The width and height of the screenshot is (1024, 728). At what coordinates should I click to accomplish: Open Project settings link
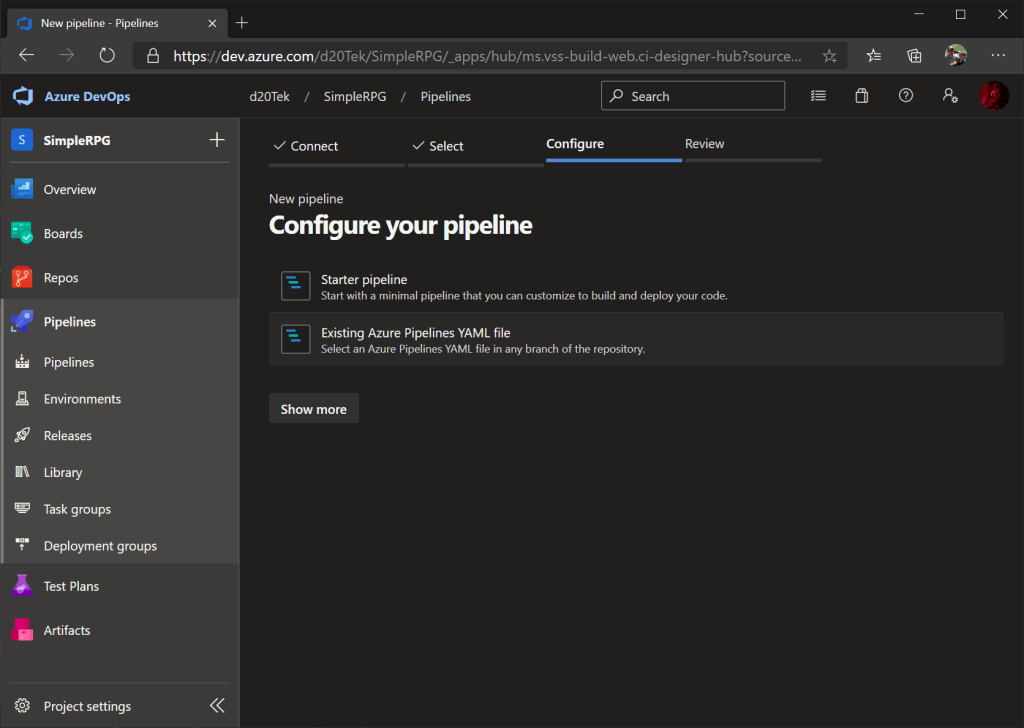[x=87, y=706]
